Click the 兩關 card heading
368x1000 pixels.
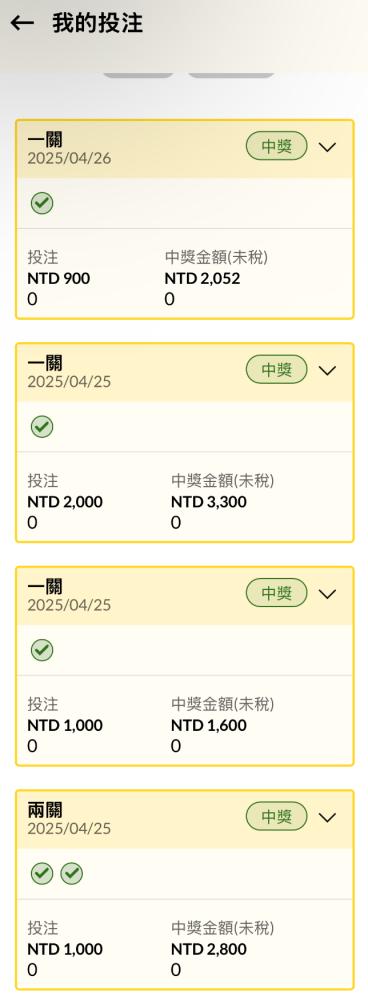[45, 810]
